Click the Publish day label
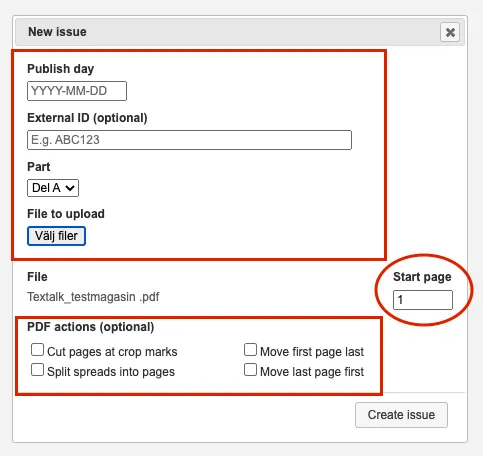Screen dimensions: 483x456 (x=61, y=69)
